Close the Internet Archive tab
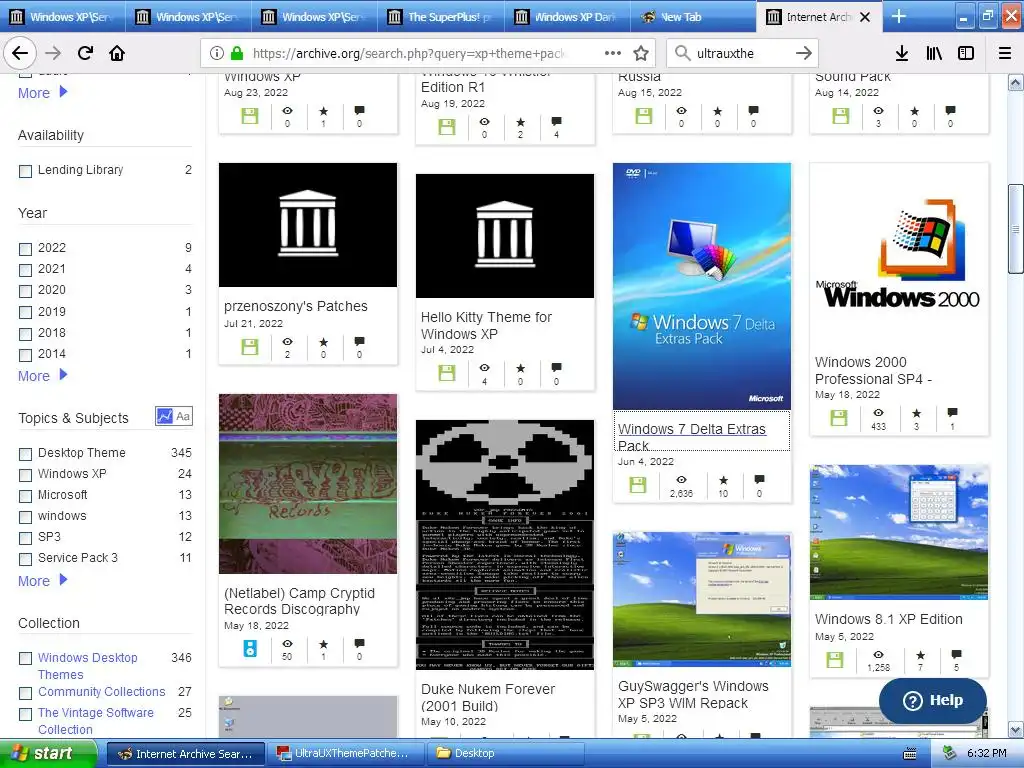Image resolution: width=1024 pixels, height=768 pixels. coord(865,17)
